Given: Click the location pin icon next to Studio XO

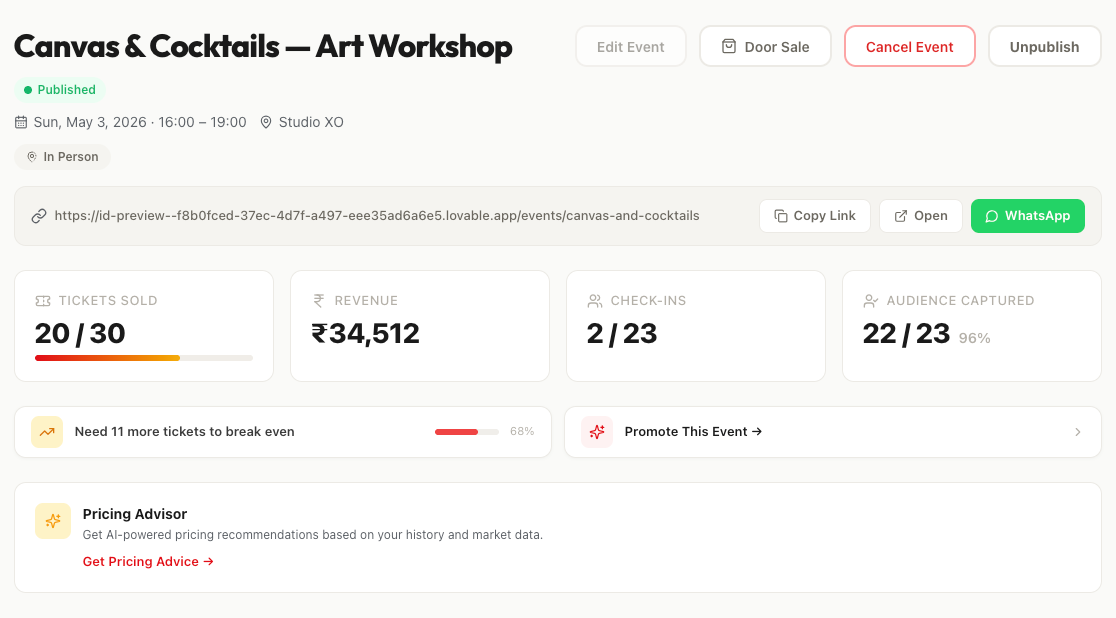Looking at the screenshot, I should [266, 122].
